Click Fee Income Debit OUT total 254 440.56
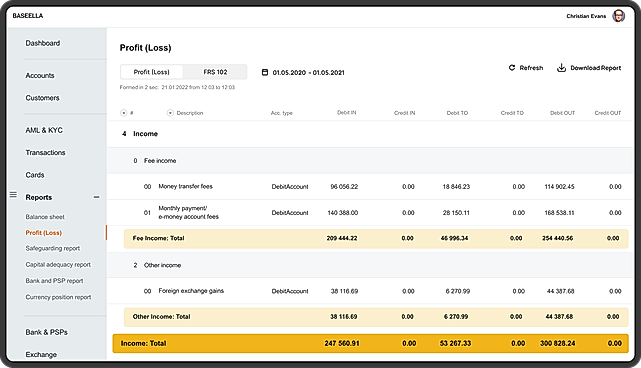Viewport: 641px width, 368px height. point(557,238)
